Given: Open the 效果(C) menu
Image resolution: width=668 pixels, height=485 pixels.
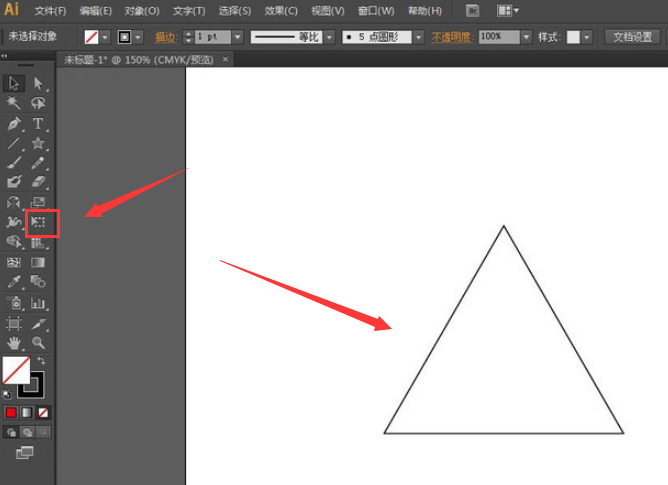Looking at the screenshot, I should (281, 11).
